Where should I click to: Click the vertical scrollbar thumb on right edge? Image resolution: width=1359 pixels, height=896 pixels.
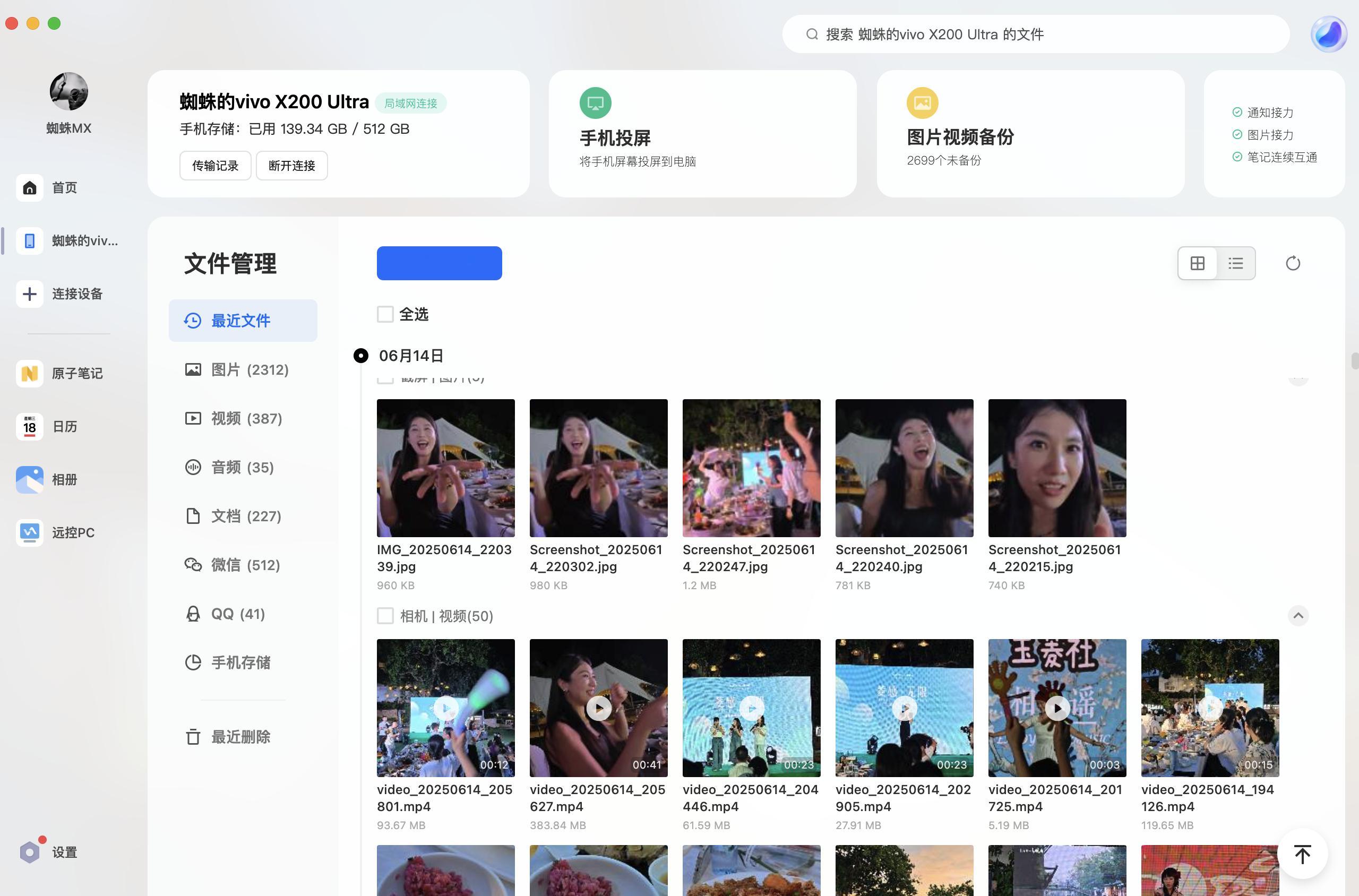pyautogui.click(x=1354, y=361)
